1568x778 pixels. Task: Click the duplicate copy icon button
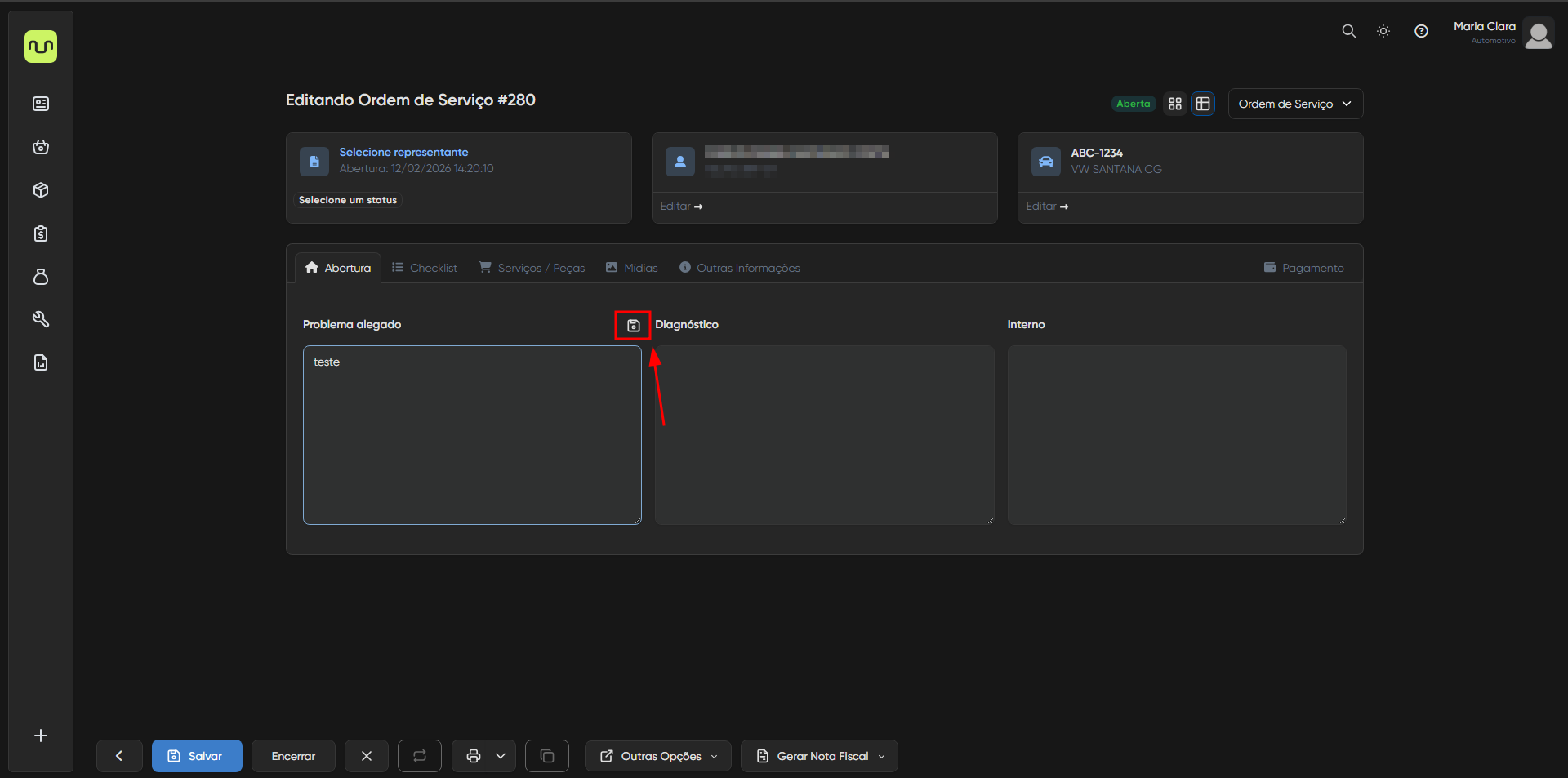coord(546,756)
